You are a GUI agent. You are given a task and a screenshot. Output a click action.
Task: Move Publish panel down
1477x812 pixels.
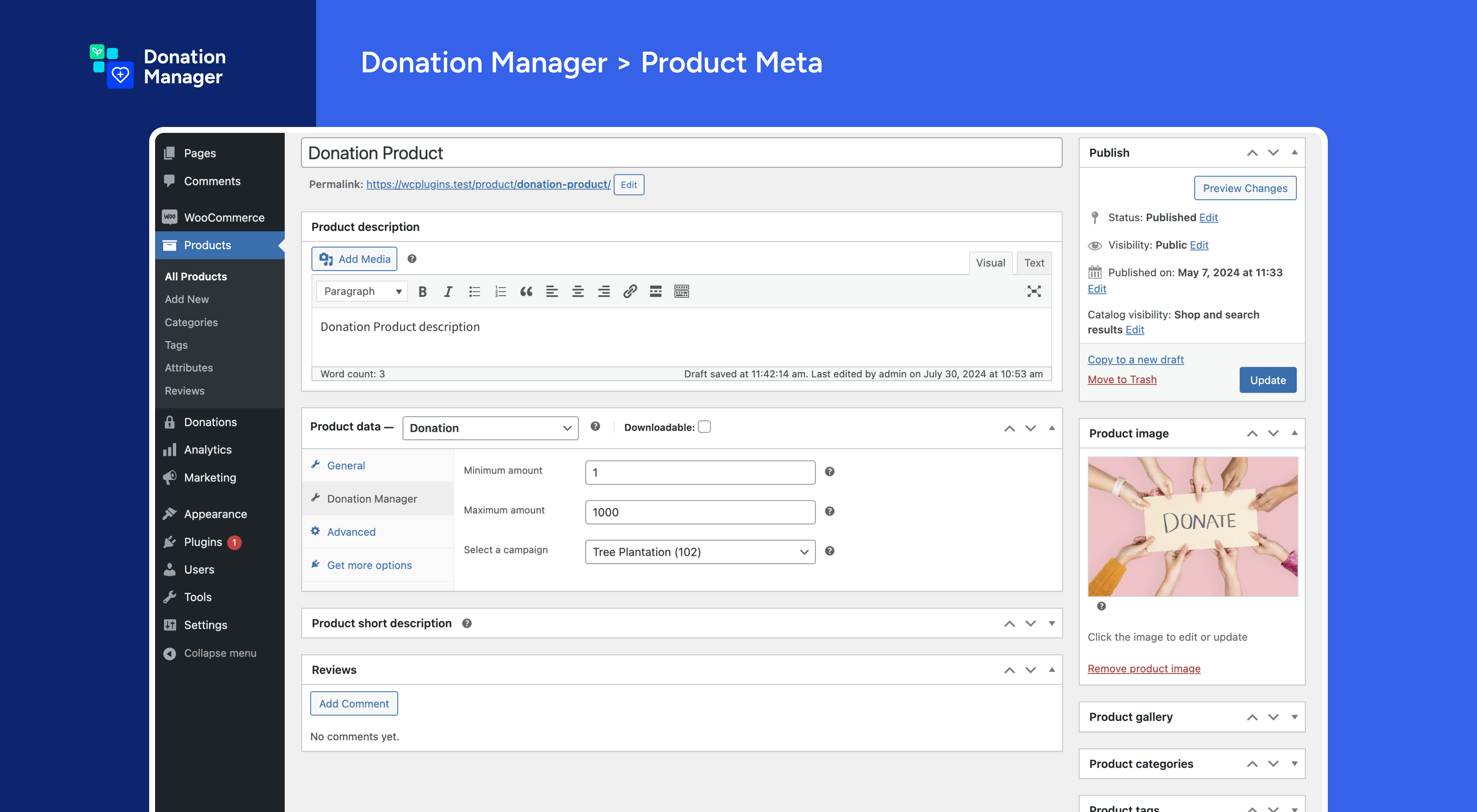pos(1273,152)
